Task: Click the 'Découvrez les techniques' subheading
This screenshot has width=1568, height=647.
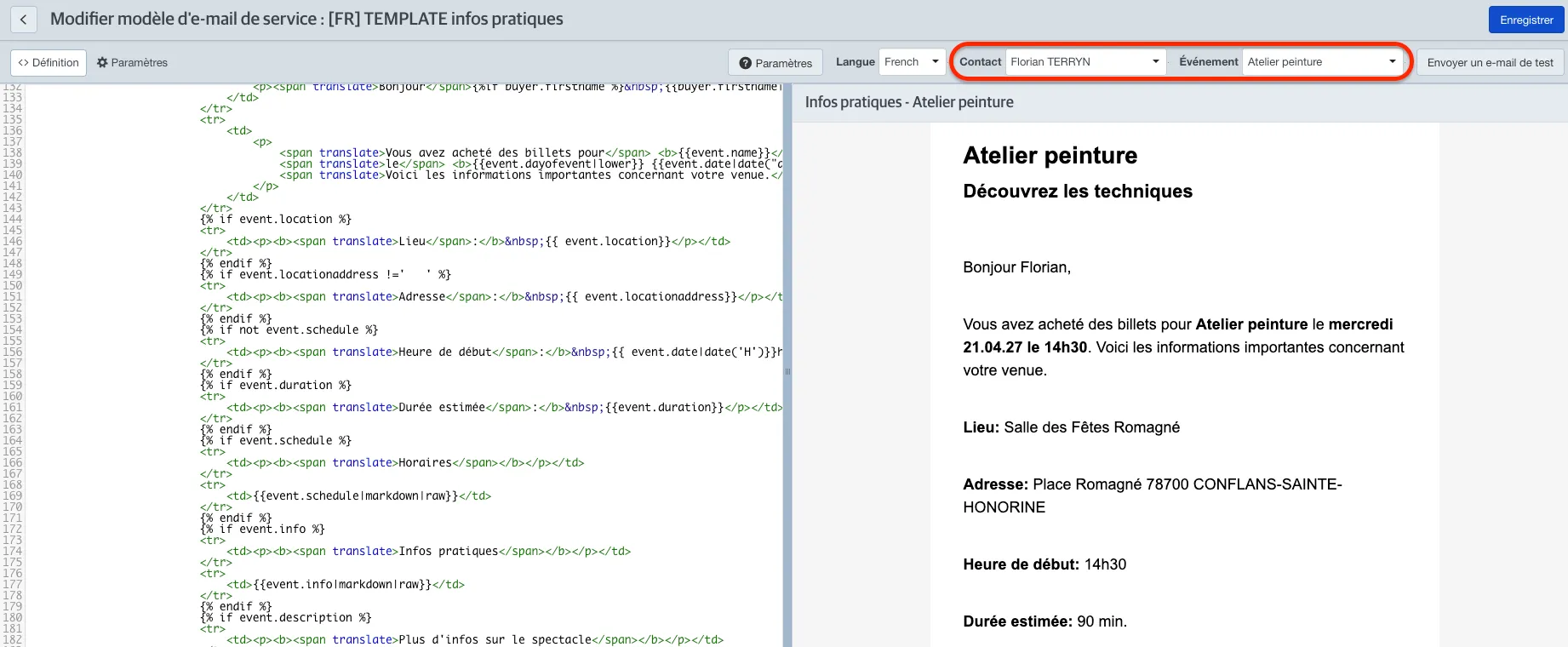Action: [1078, 192]
